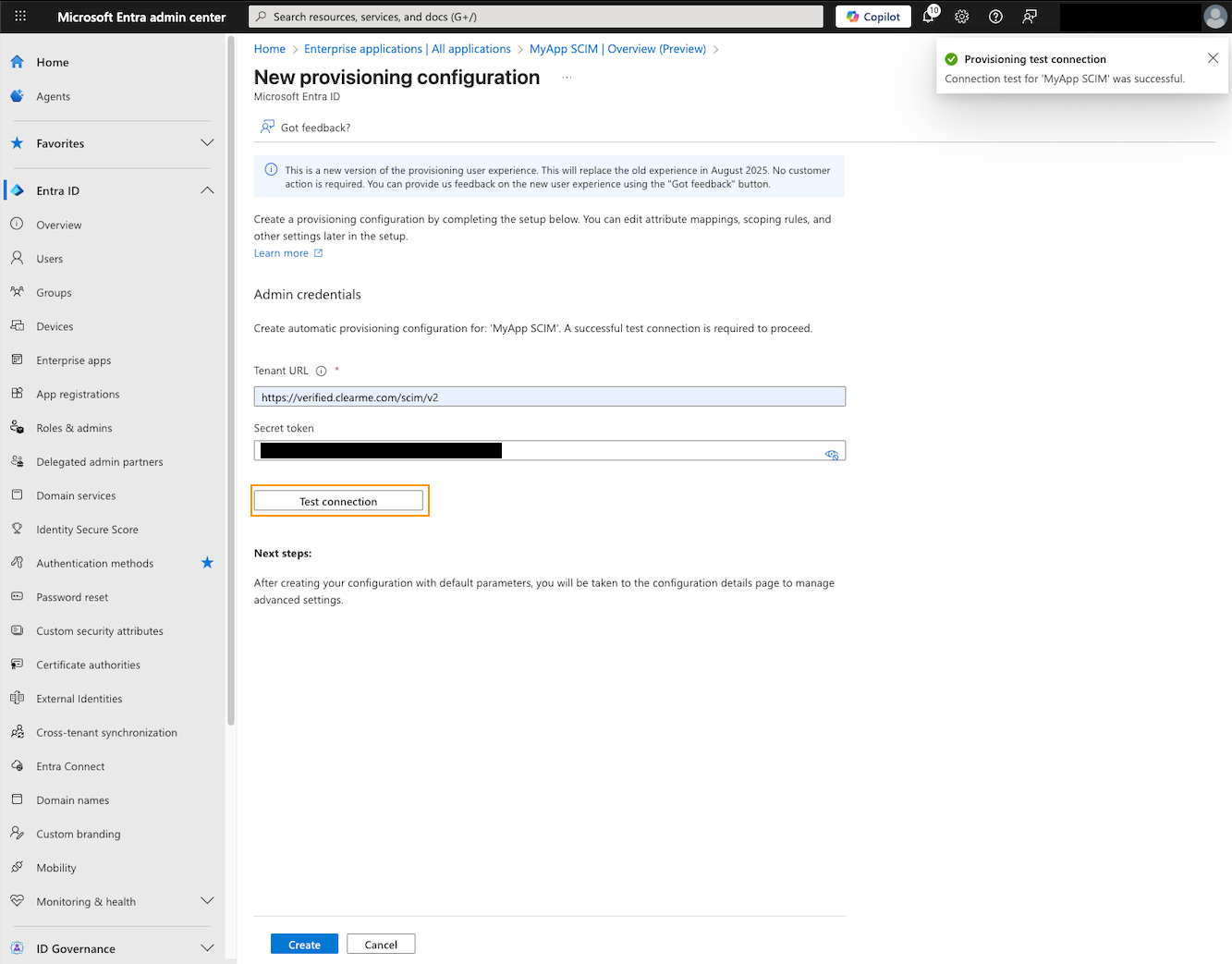1232x964 pixels.
Task: Click the Entra ID diamond icon
Action: [x=17, y=190]
